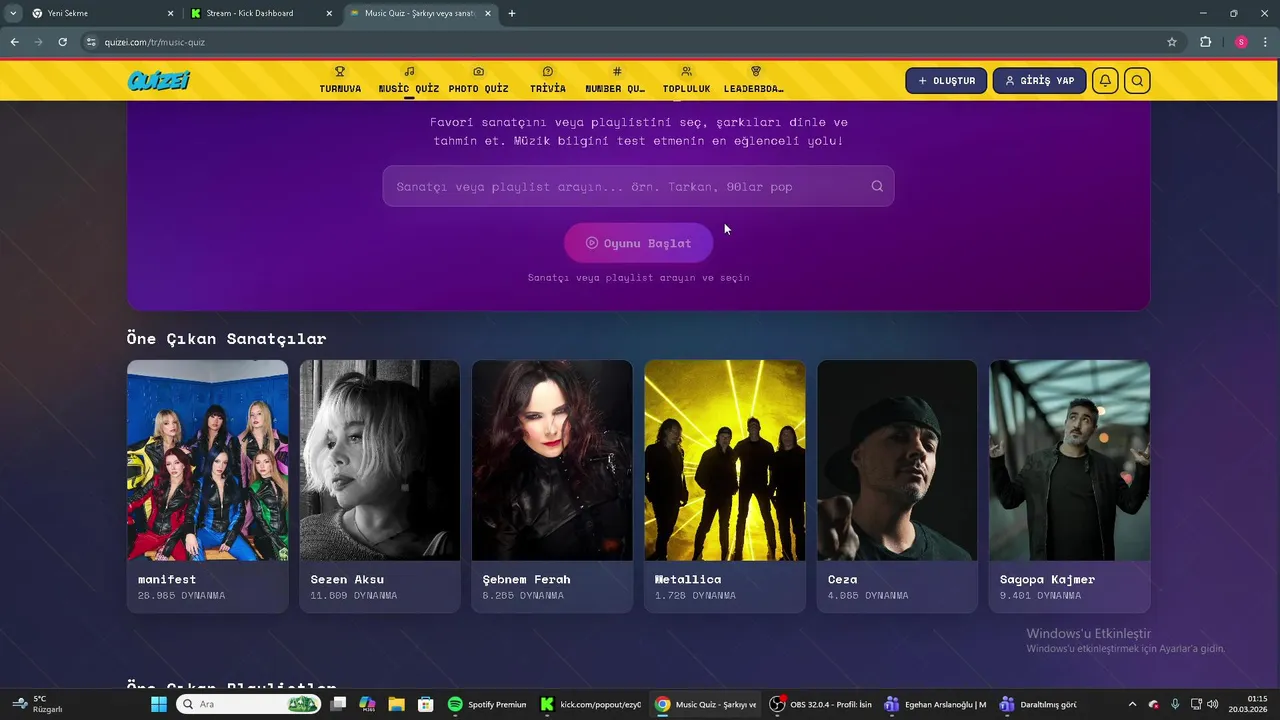Click the Giriş Yap button
This screenshot has height=720, width=1280.
click(x=1039, y=81)
